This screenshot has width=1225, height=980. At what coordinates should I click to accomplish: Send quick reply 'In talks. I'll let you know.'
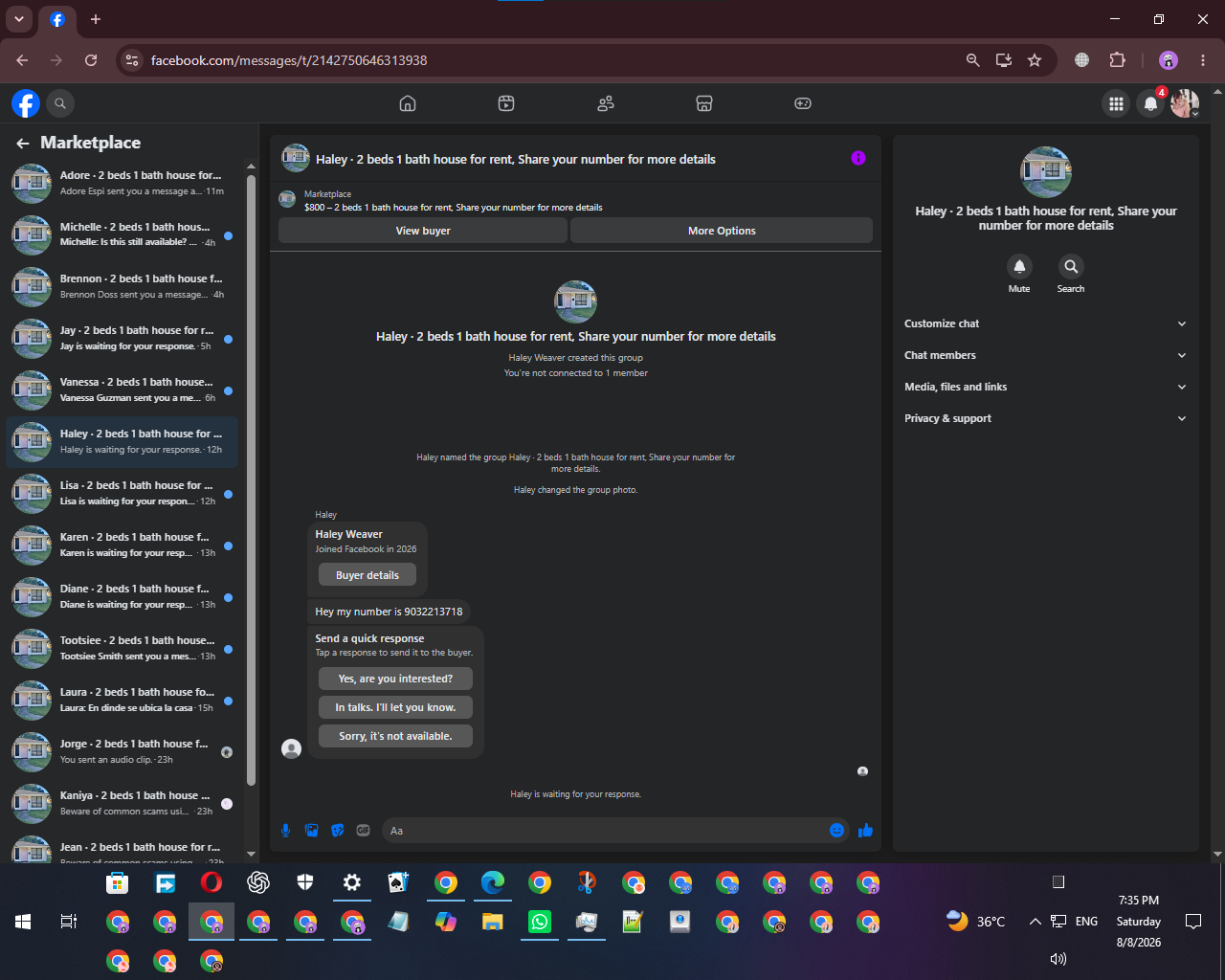coord(395,707)
